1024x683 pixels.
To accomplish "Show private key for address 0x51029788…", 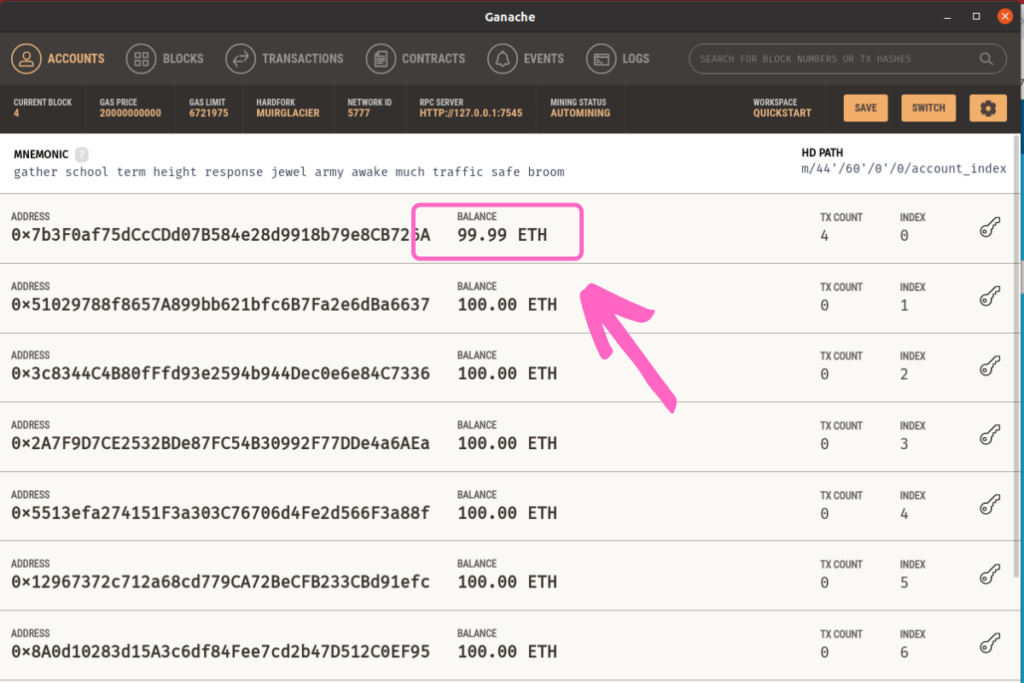I will click(989, 296).
